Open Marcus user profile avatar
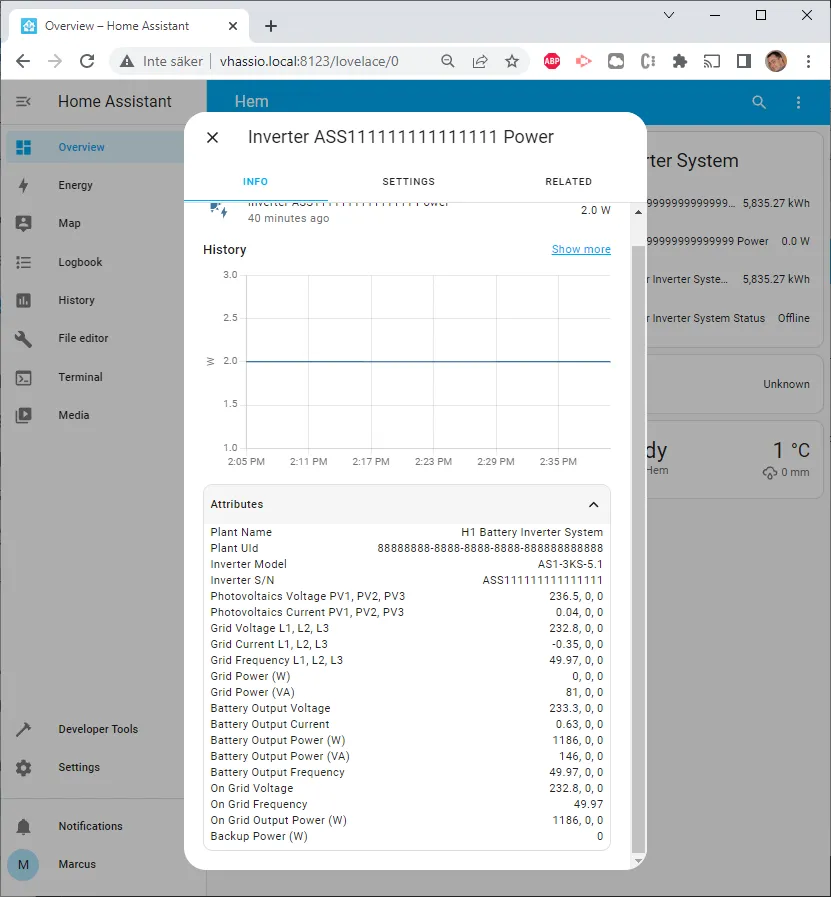 pyautogui.click(x=23, y=864)
